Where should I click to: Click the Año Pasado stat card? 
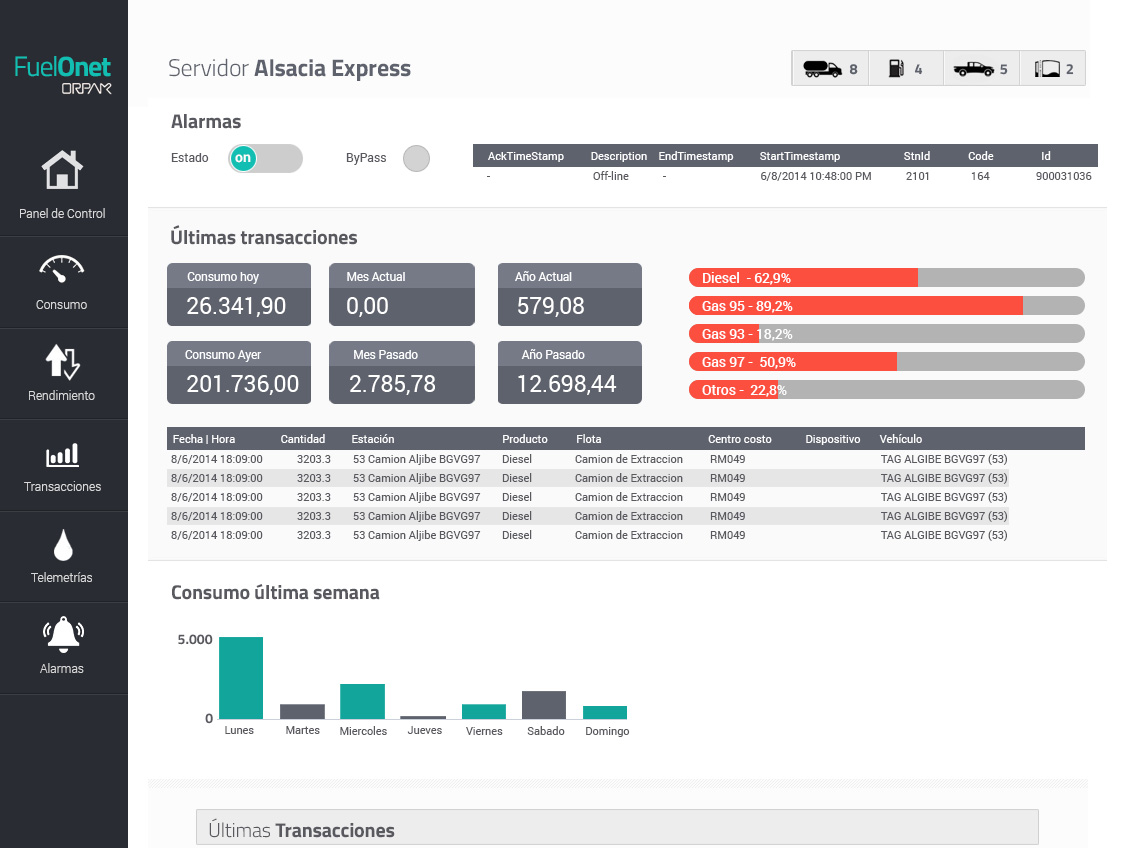[x=569, y=373]
